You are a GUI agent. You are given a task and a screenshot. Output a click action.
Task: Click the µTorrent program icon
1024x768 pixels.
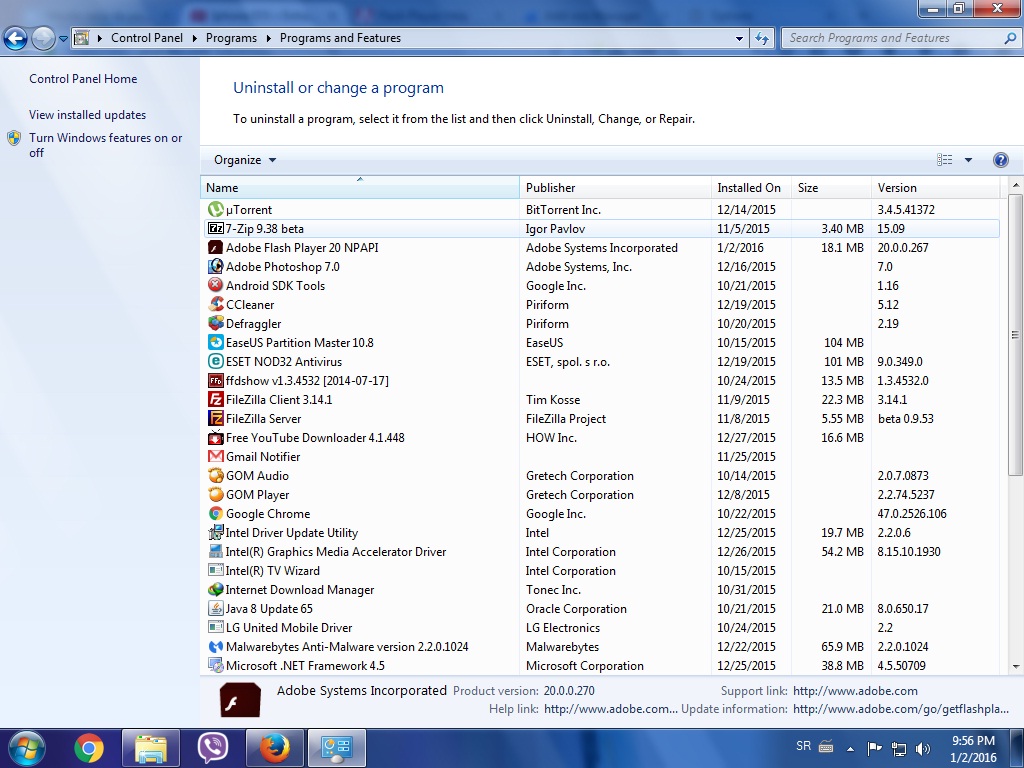216,210
